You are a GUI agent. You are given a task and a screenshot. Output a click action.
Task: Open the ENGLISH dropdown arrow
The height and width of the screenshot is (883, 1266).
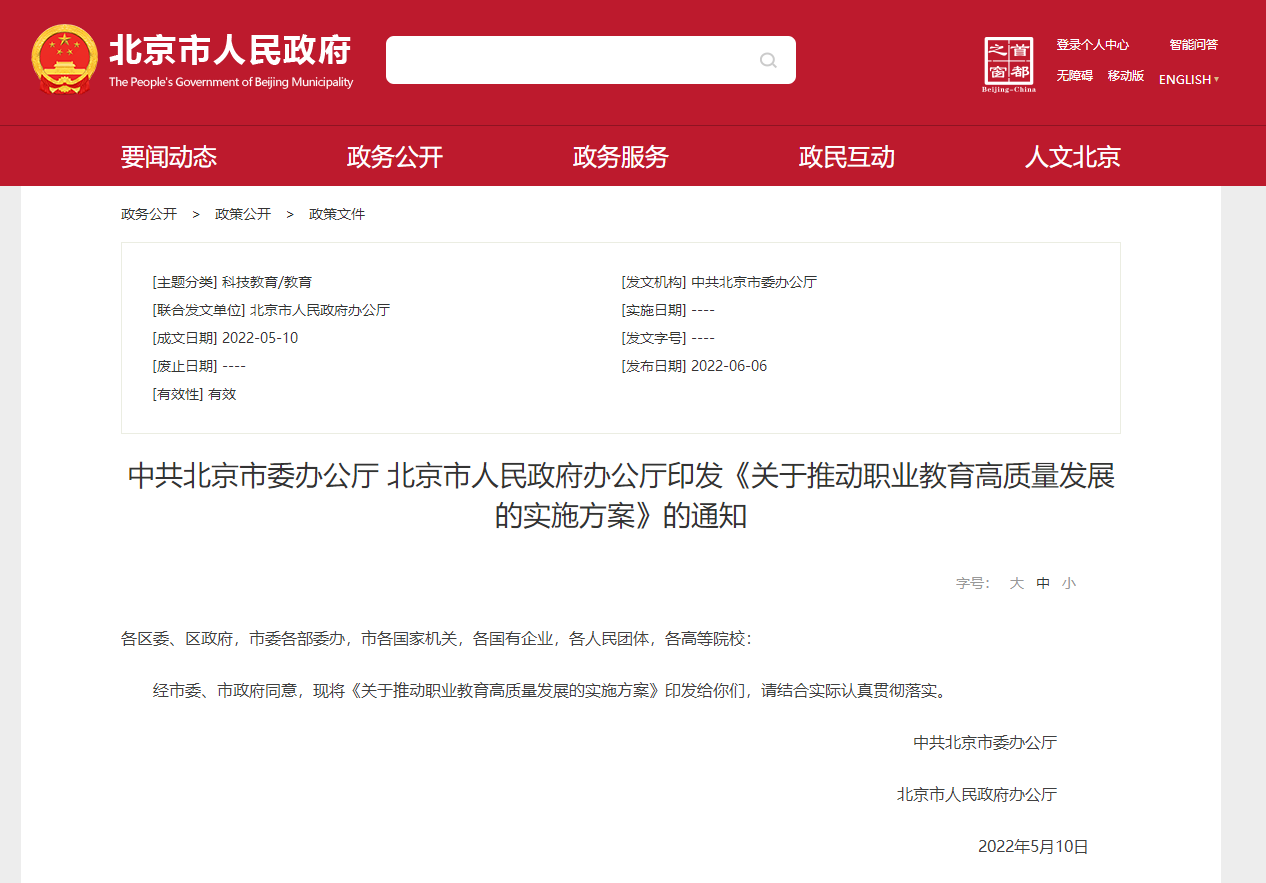pyautogui.click(x=1216, y=79)
